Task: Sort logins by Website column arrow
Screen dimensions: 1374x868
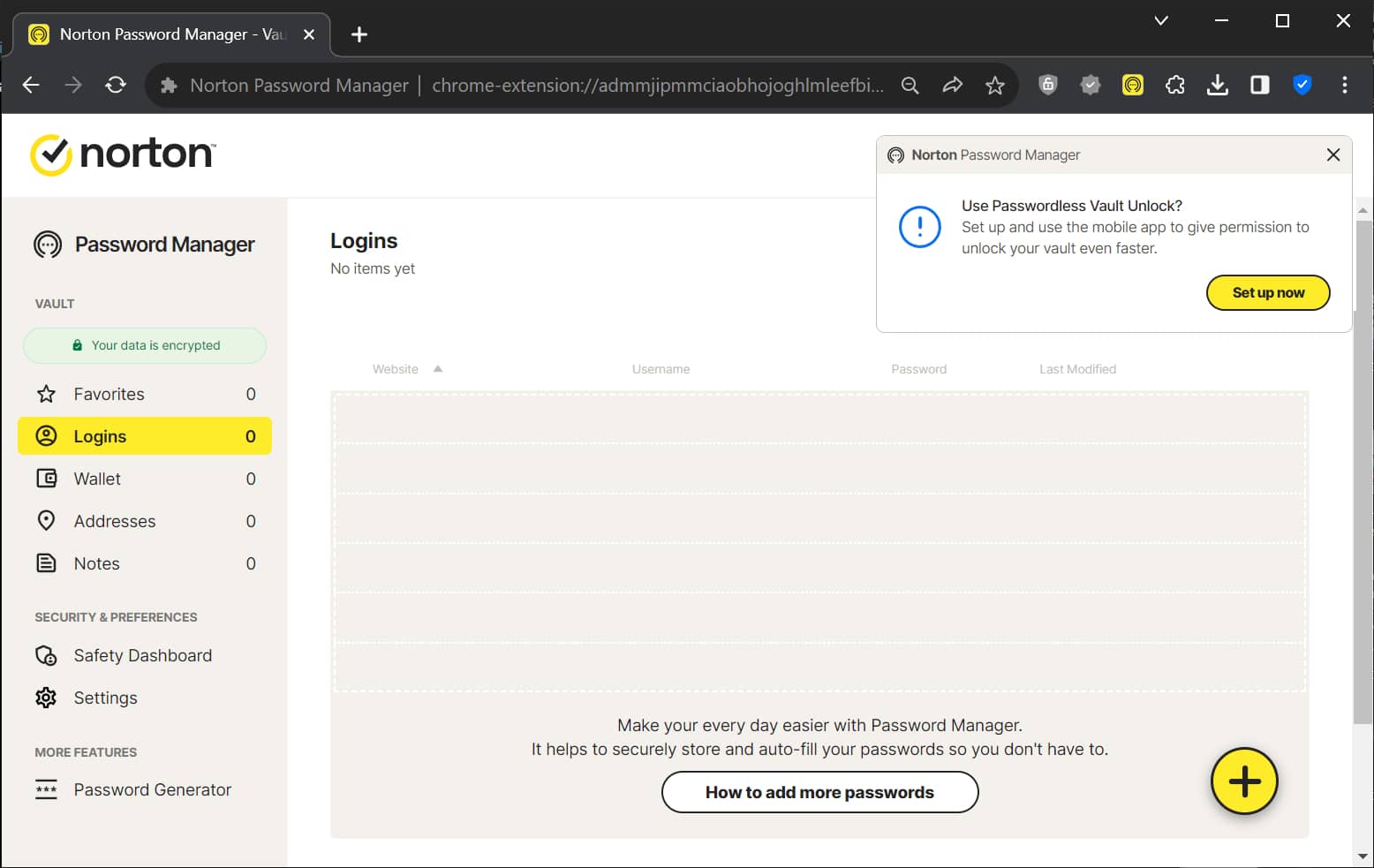Action: click(x=437, y=369)
